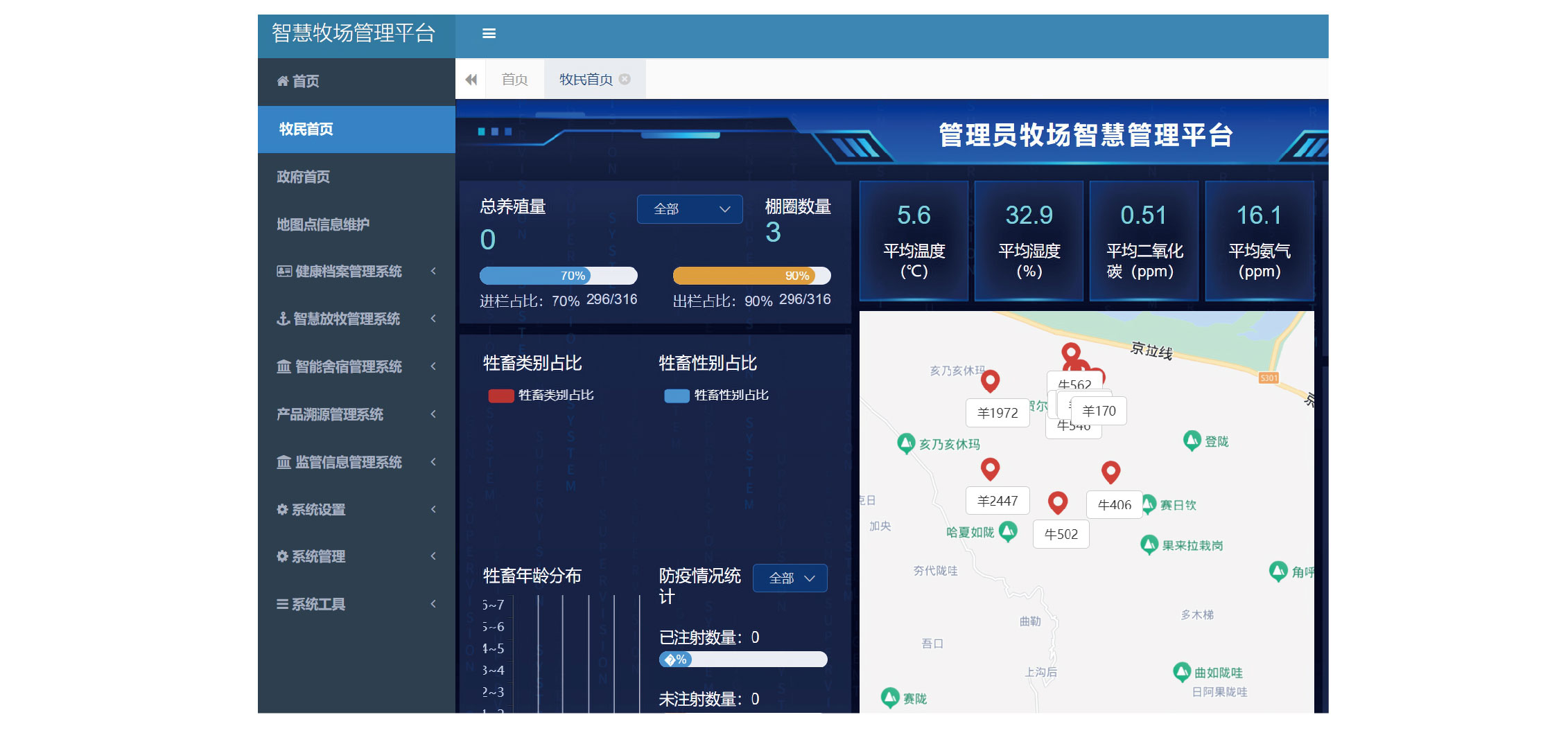
Task: Open the 全部 dropdown beside 防疫情况统计
Action: click(790, 578)
